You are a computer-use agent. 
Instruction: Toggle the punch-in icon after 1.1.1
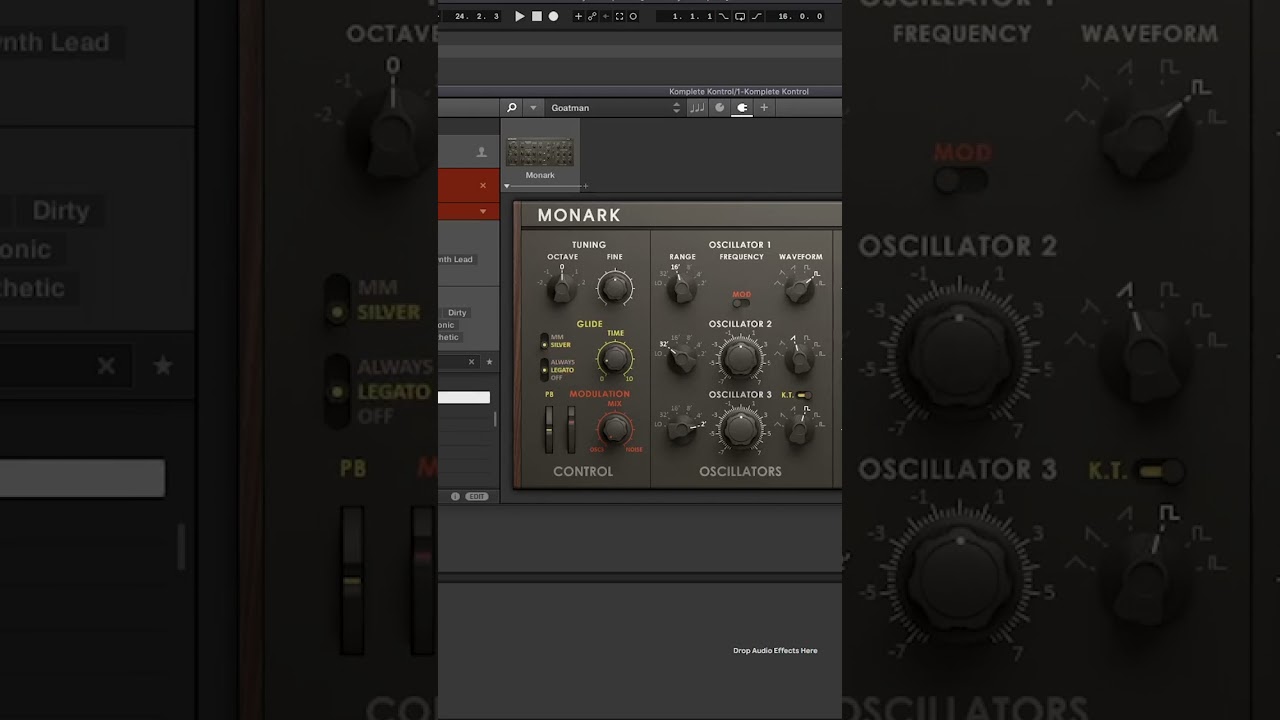tap(724, 16)
